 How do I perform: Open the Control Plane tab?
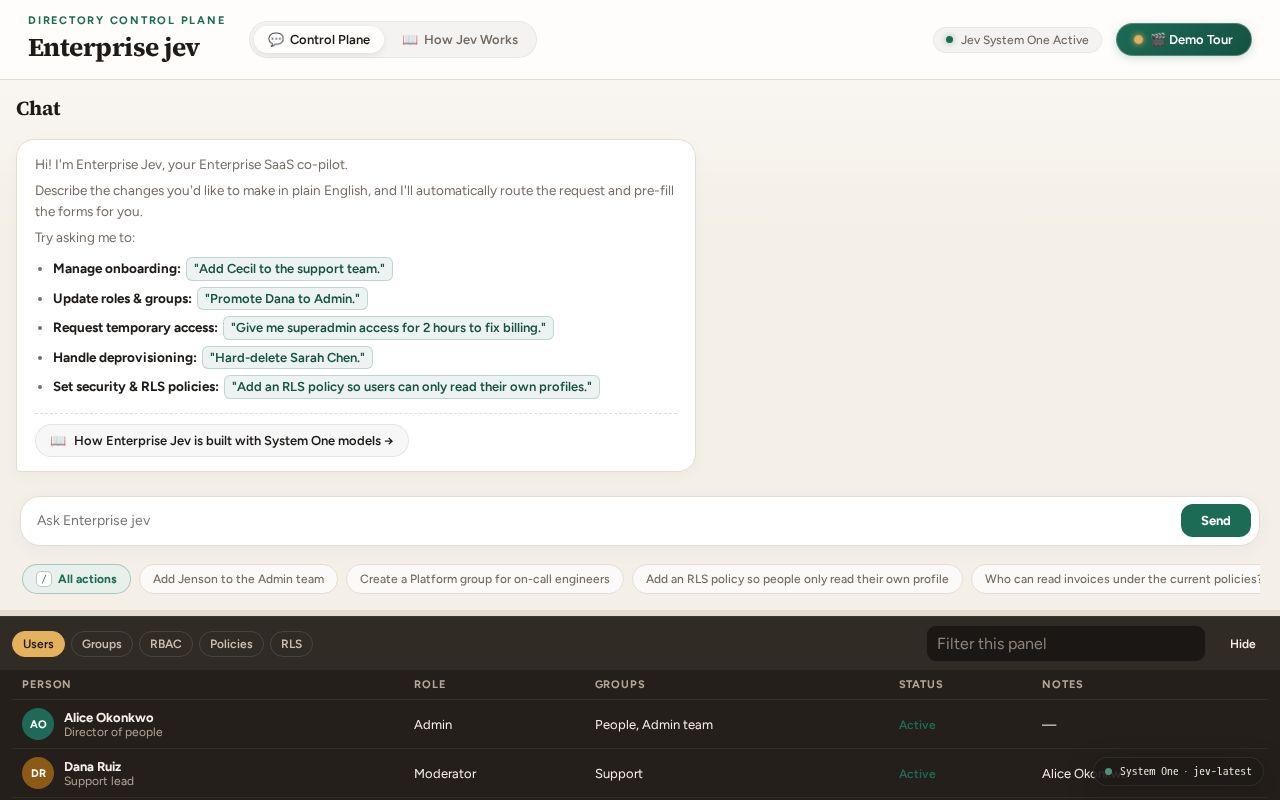(319, 40)
